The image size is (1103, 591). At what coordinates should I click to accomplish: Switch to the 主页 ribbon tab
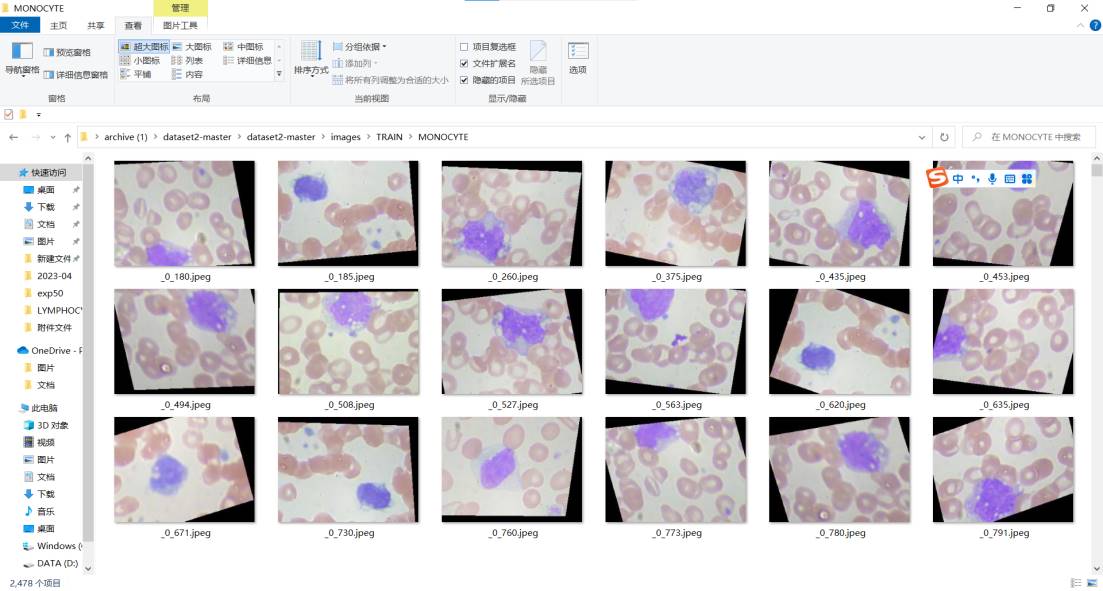pyautogui.click(x=59, y=25)
